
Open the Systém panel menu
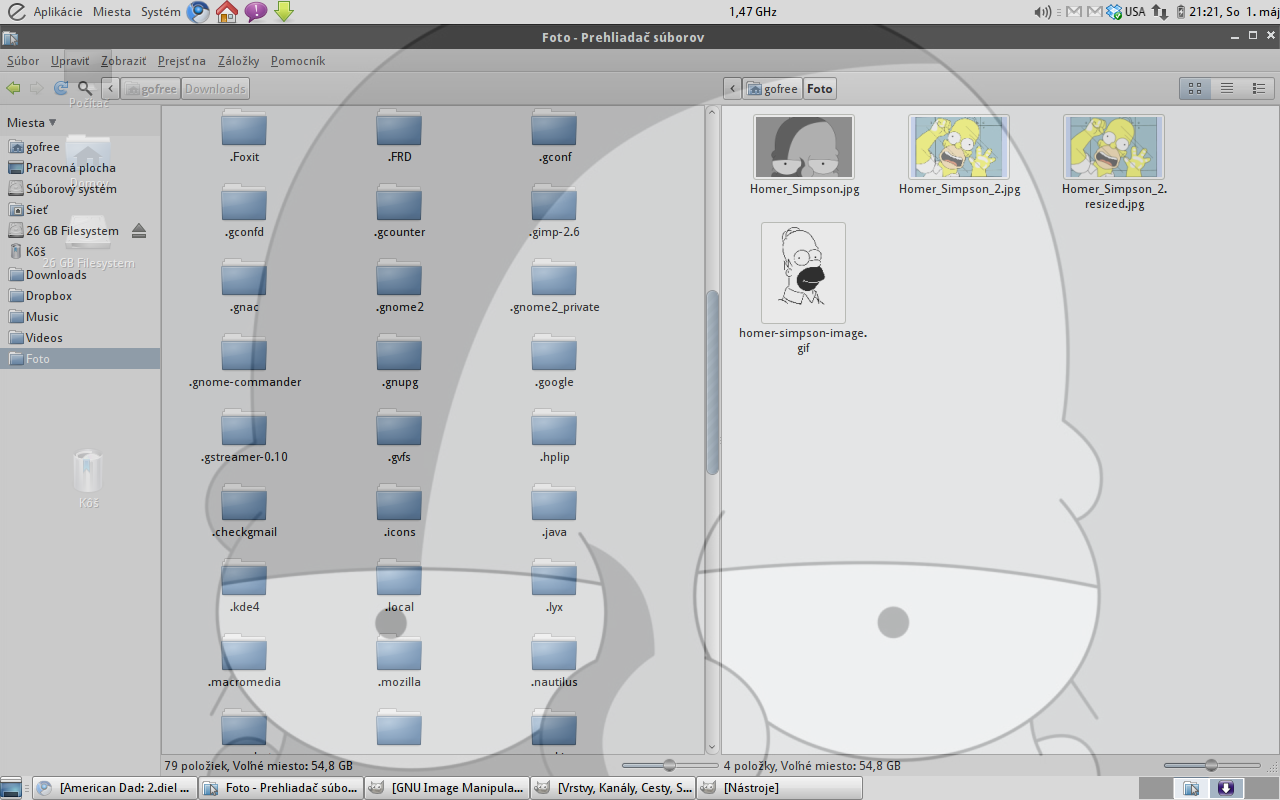[161, 12]
